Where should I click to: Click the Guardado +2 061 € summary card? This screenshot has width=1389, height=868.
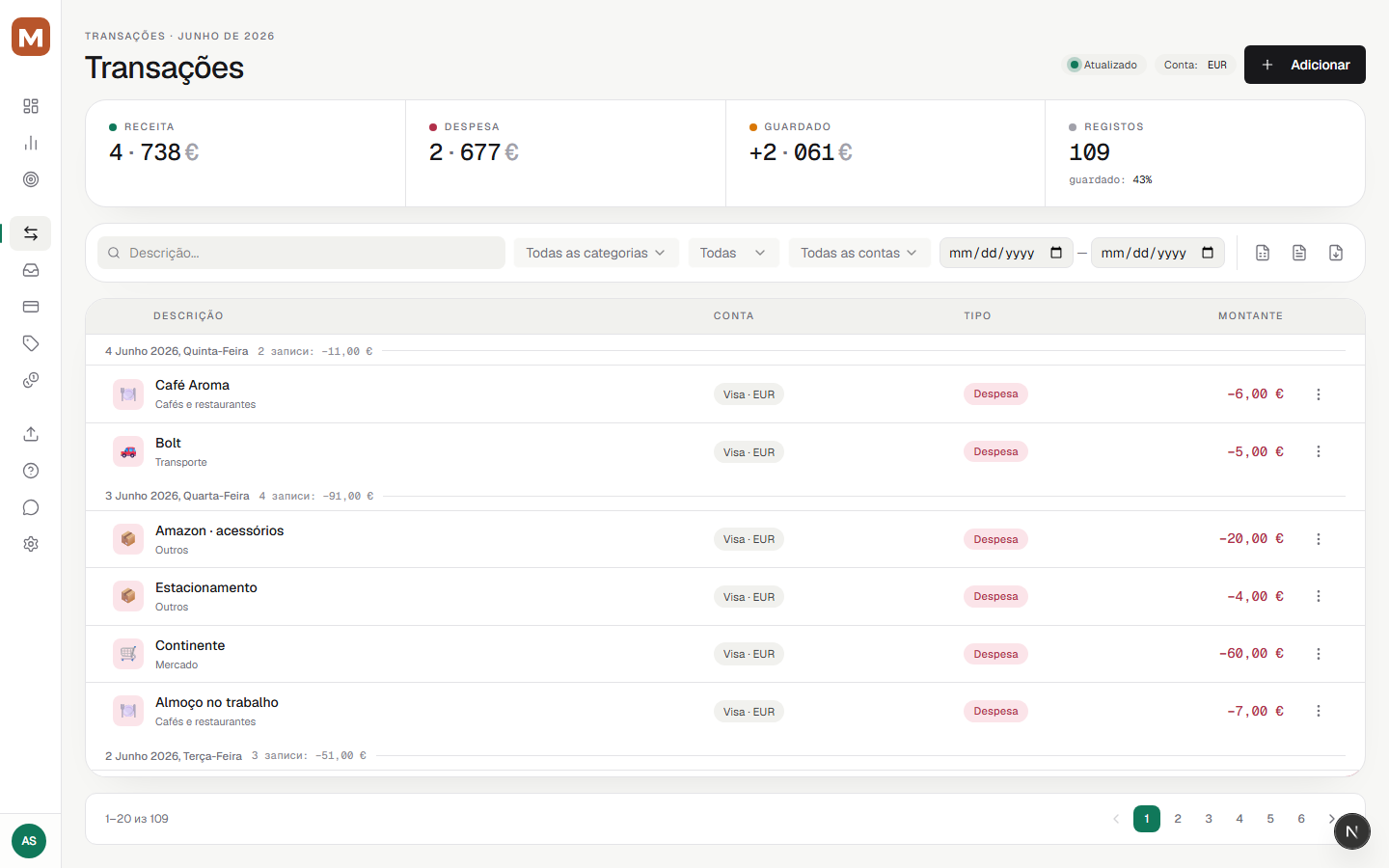[885, 153]
